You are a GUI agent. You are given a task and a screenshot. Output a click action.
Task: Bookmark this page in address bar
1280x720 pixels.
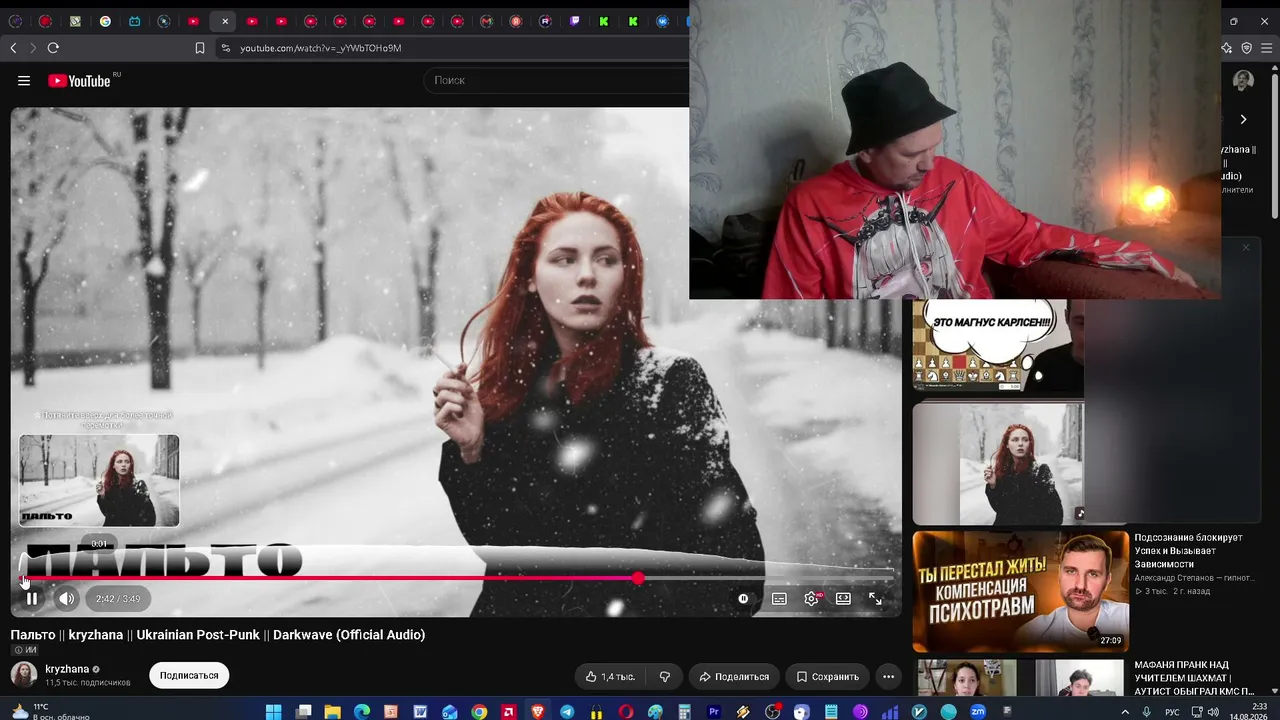pos(200,48)
